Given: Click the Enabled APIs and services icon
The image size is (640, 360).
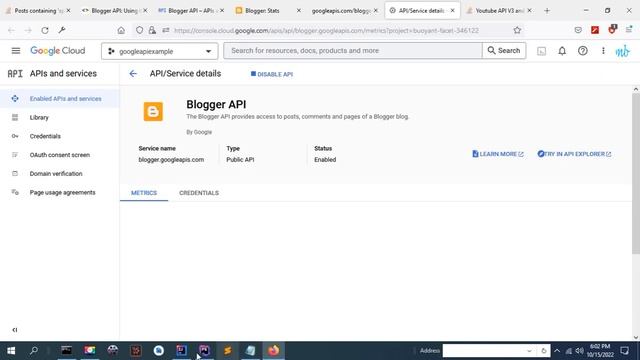Looking at the screenshot, I should pos(15,98).
